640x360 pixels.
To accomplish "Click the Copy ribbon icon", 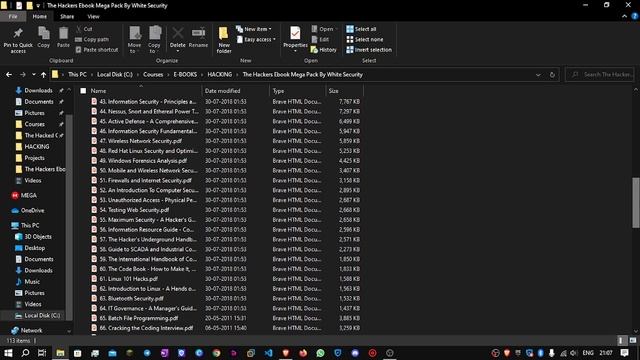I will [x=44, y=37].
